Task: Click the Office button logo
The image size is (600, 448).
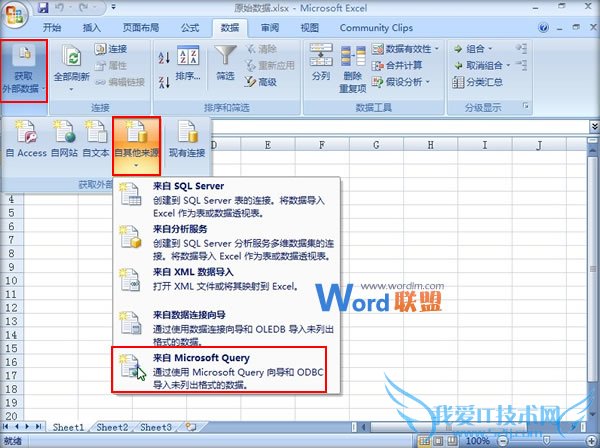Action: tap(15, 14)
